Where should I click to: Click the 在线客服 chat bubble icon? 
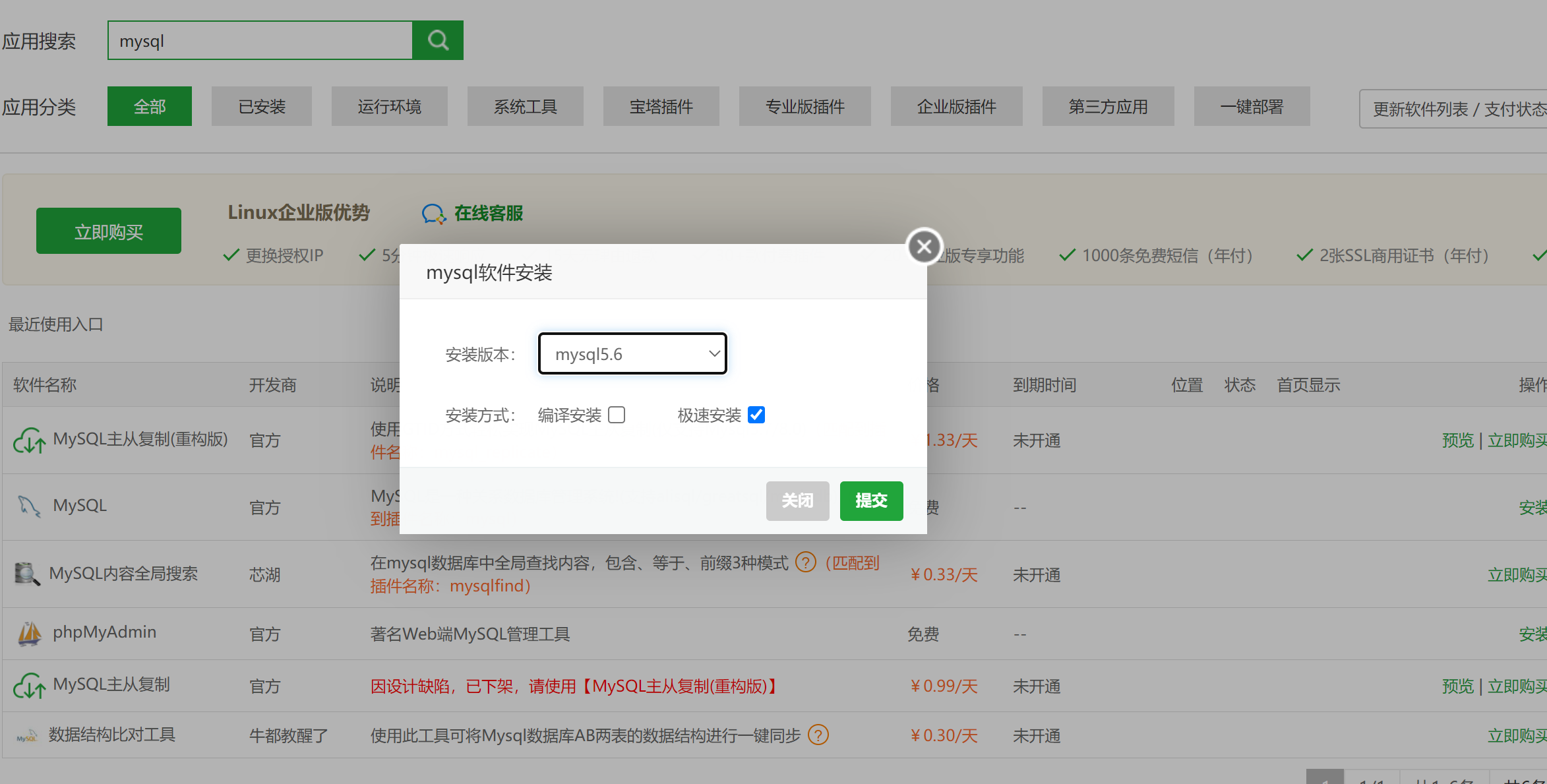[433, 214]
